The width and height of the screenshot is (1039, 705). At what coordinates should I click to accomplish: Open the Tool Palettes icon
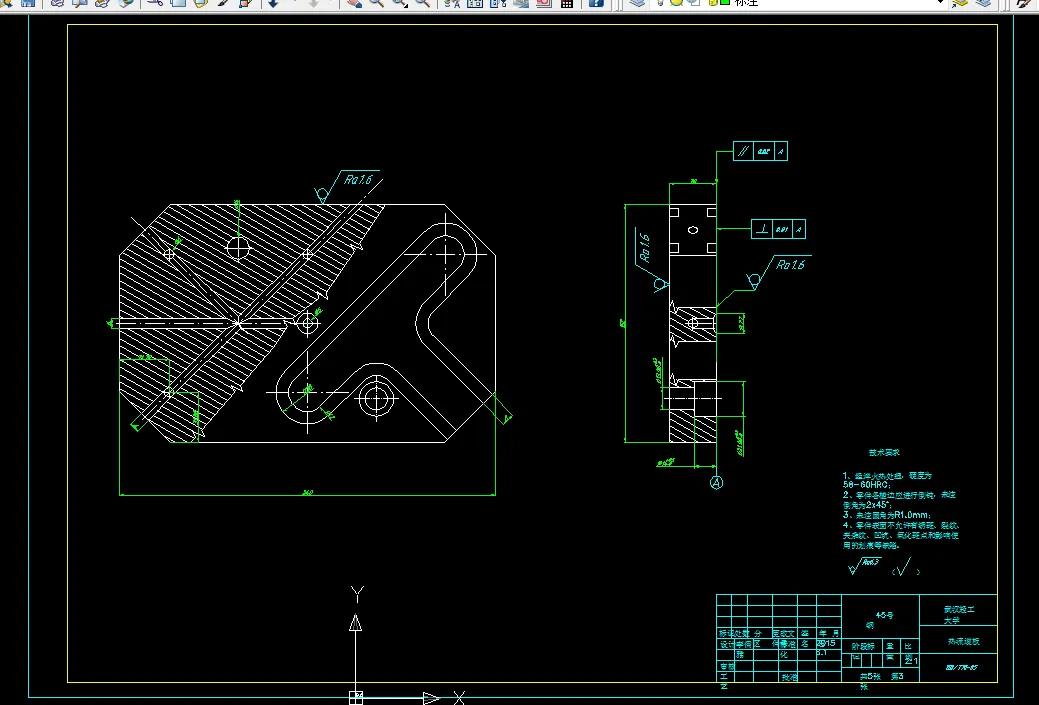497,3
